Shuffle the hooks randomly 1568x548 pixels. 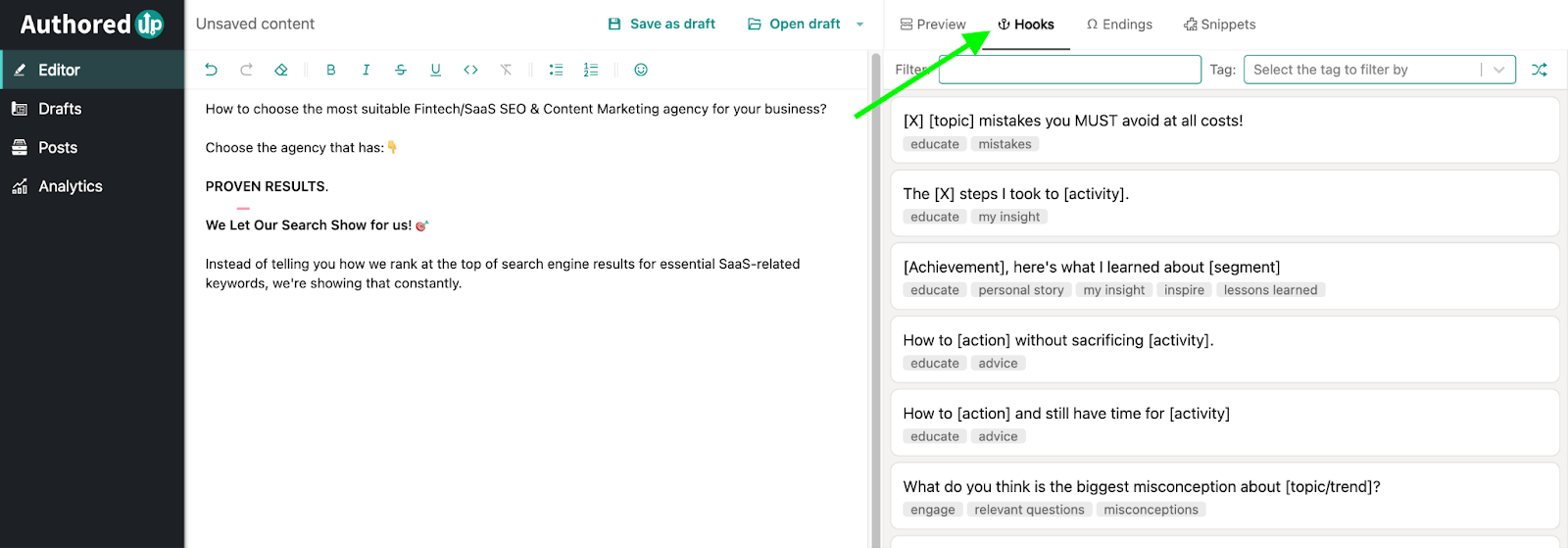1540,70
